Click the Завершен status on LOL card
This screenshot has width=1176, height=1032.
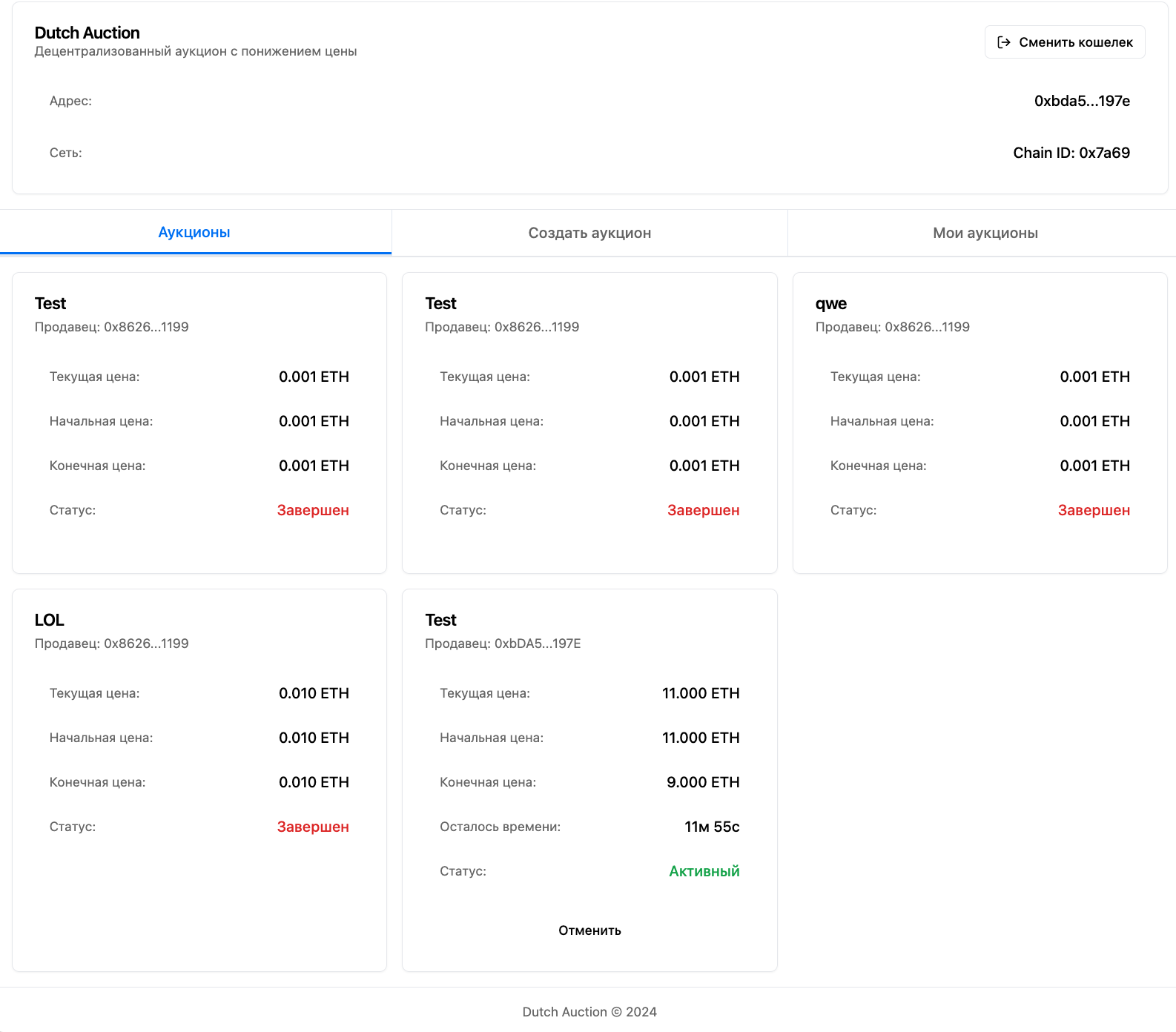coord(313,827)
